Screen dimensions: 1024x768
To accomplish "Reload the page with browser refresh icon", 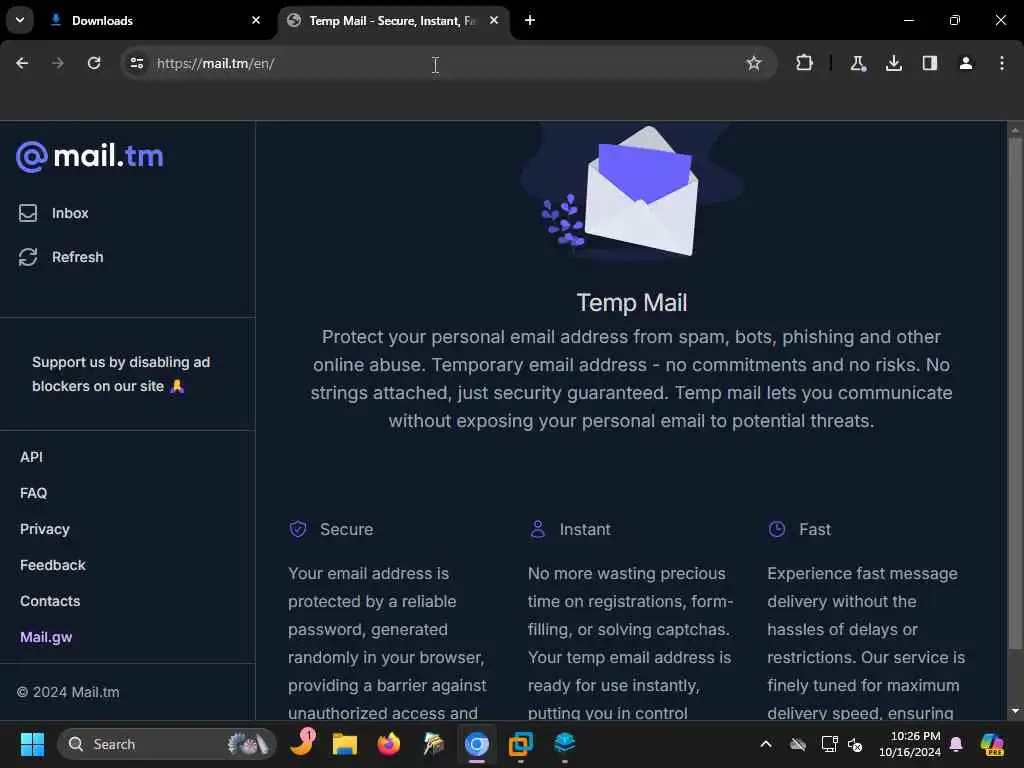I will pos(94,63).
